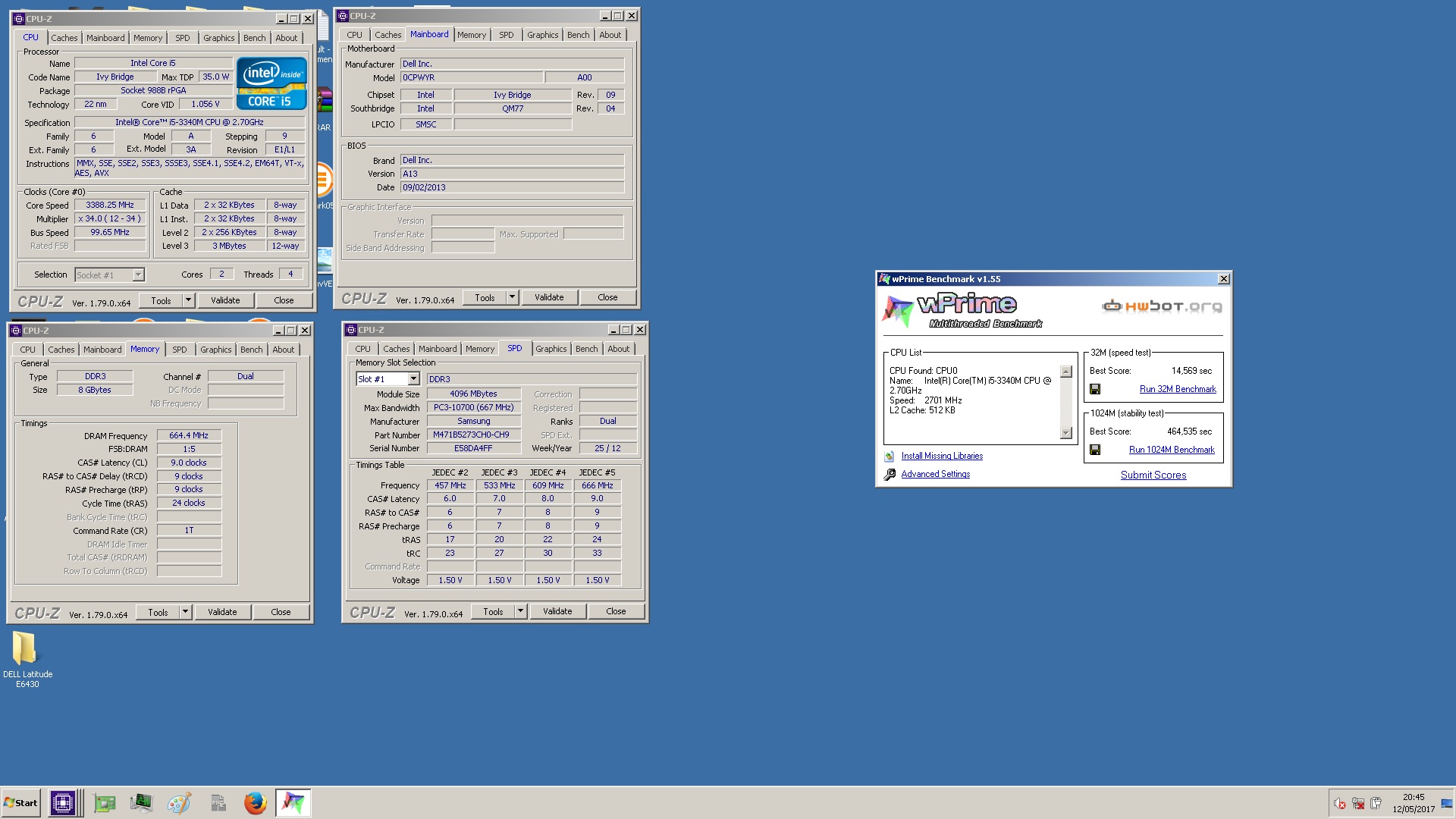The width and height of the screenshot is (1456, 819).
Task: Open the CPU tab in the SPD window
Action: tap(363, 349)
